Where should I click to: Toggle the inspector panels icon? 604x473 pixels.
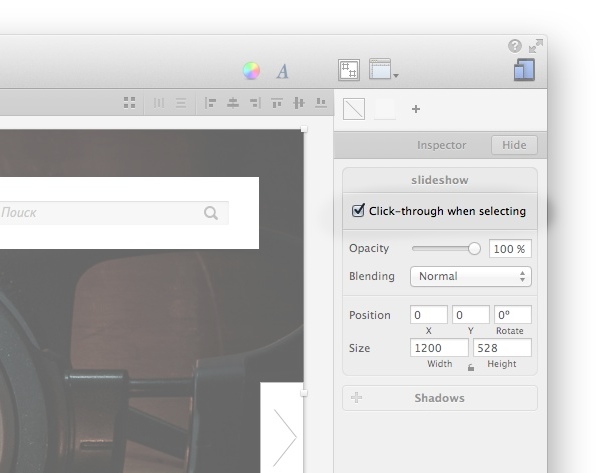[x=524, y=70]
